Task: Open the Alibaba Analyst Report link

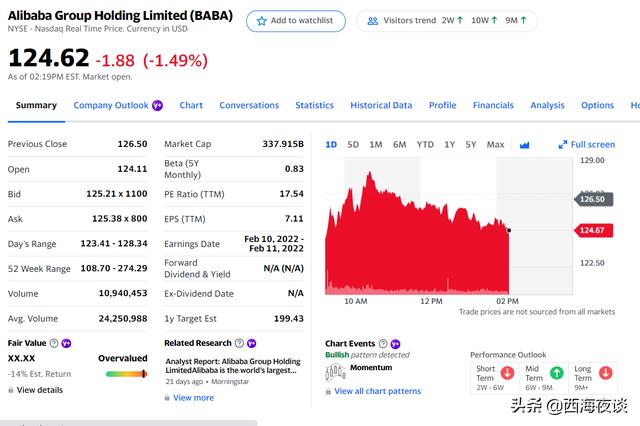Action: [x=232, y=366]
